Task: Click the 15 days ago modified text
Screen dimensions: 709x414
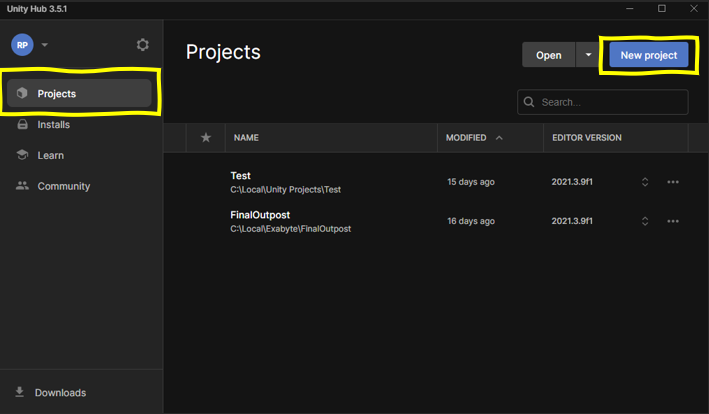Action: coord(471,182)
